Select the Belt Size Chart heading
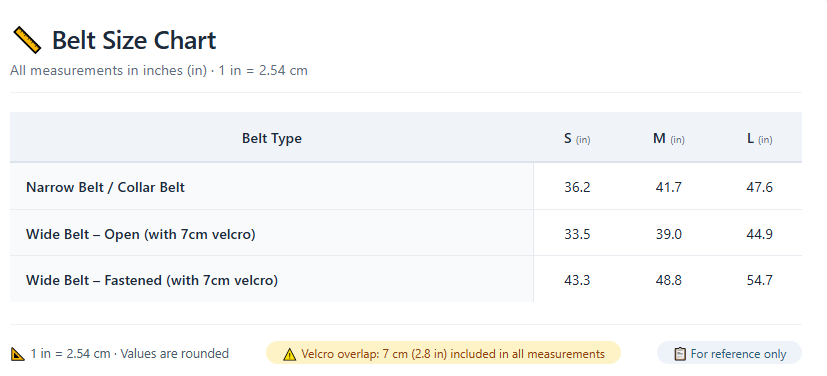827x376 pixels. point(134,41)
